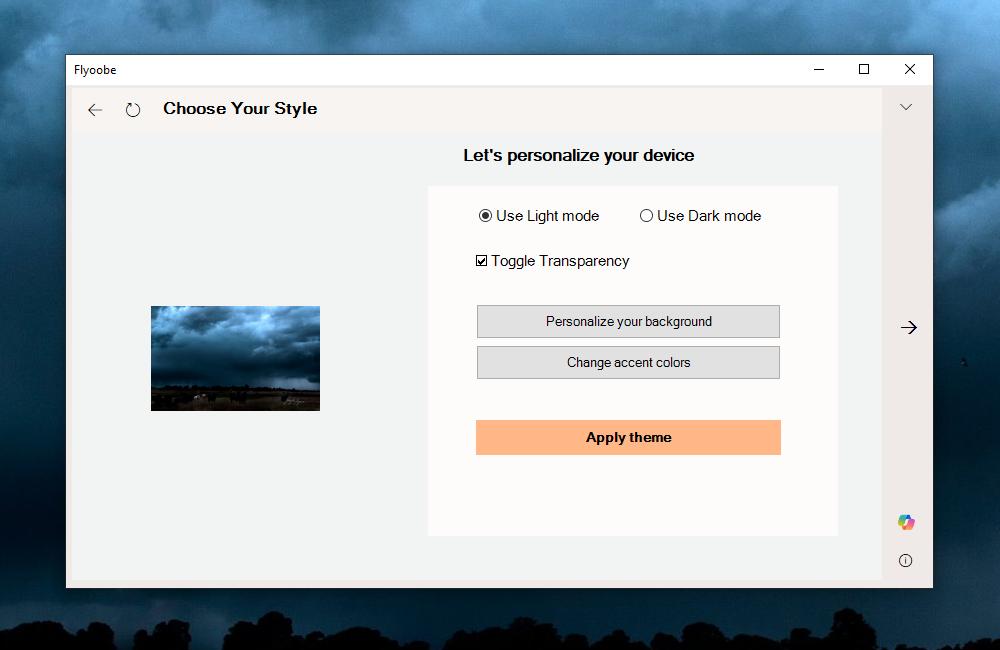Maximize the Flyoobe window
The width and height of the screenshot is (1000, 650).
[864, 70]
